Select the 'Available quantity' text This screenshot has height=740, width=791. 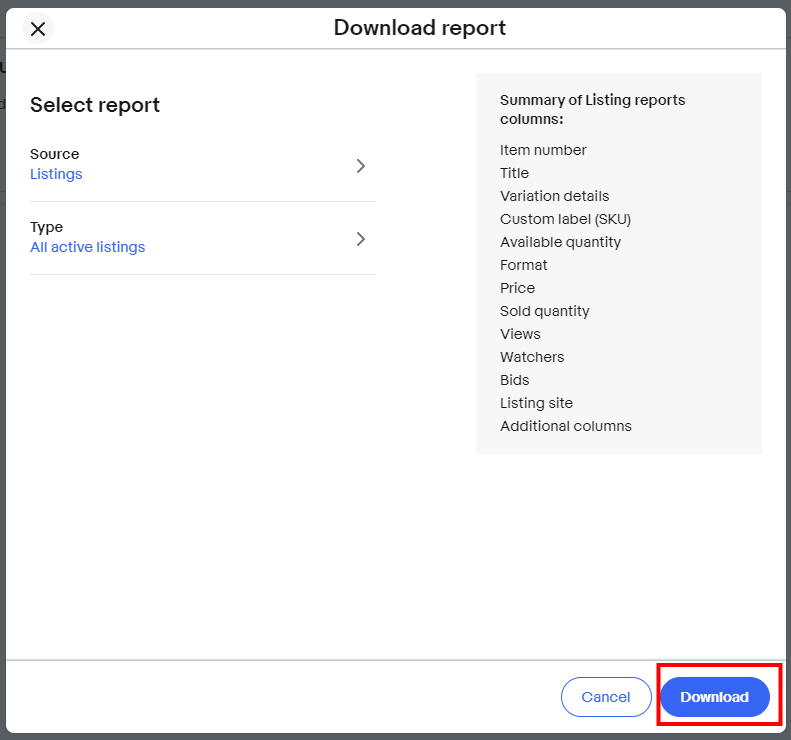coord(560,242)
